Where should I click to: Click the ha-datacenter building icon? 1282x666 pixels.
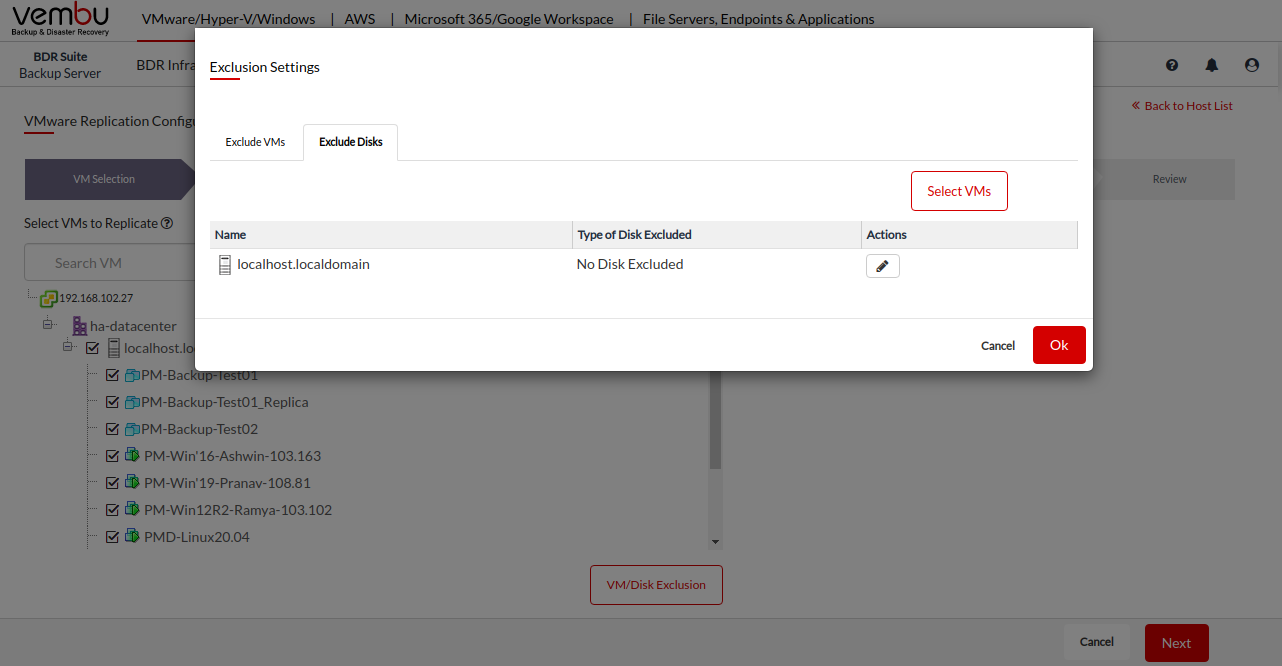(x=79, y=326)
